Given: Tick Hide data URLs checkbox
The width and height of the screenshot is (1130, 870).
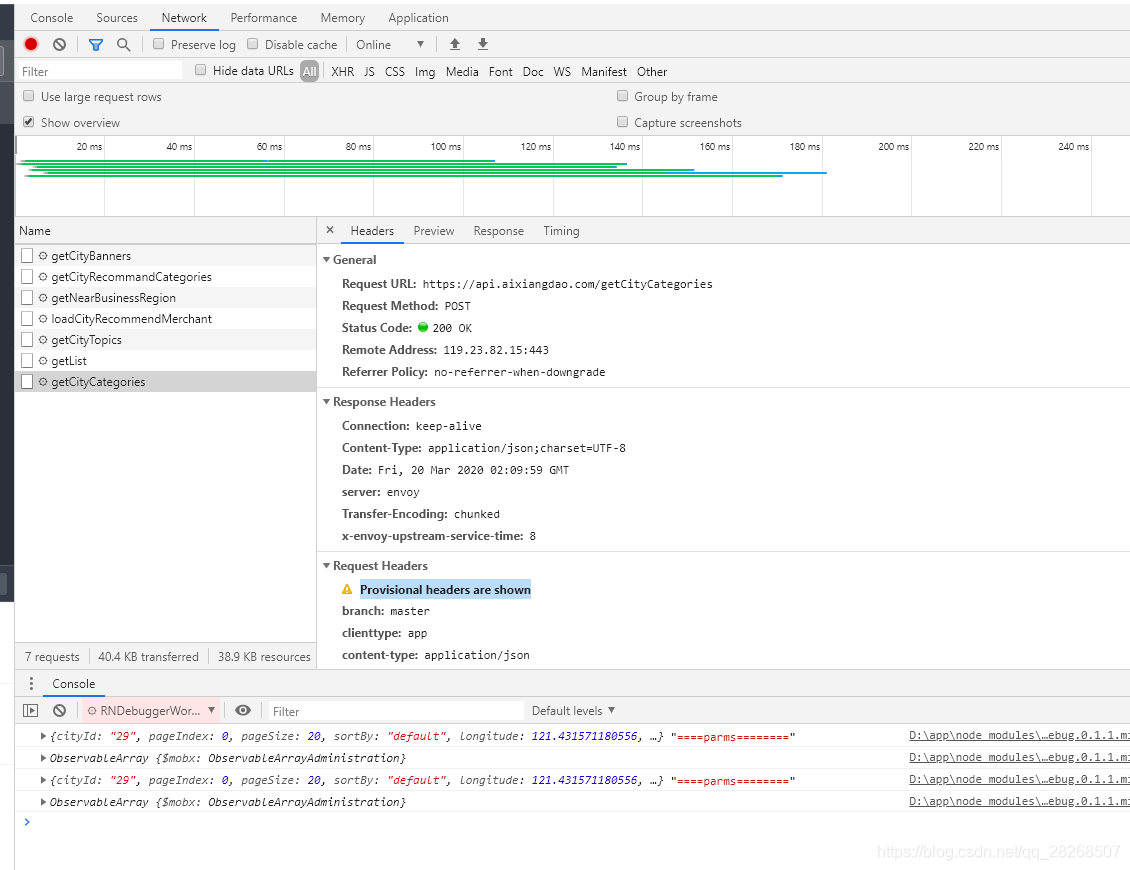Looking at the screenshot, I should pos(200,70).
